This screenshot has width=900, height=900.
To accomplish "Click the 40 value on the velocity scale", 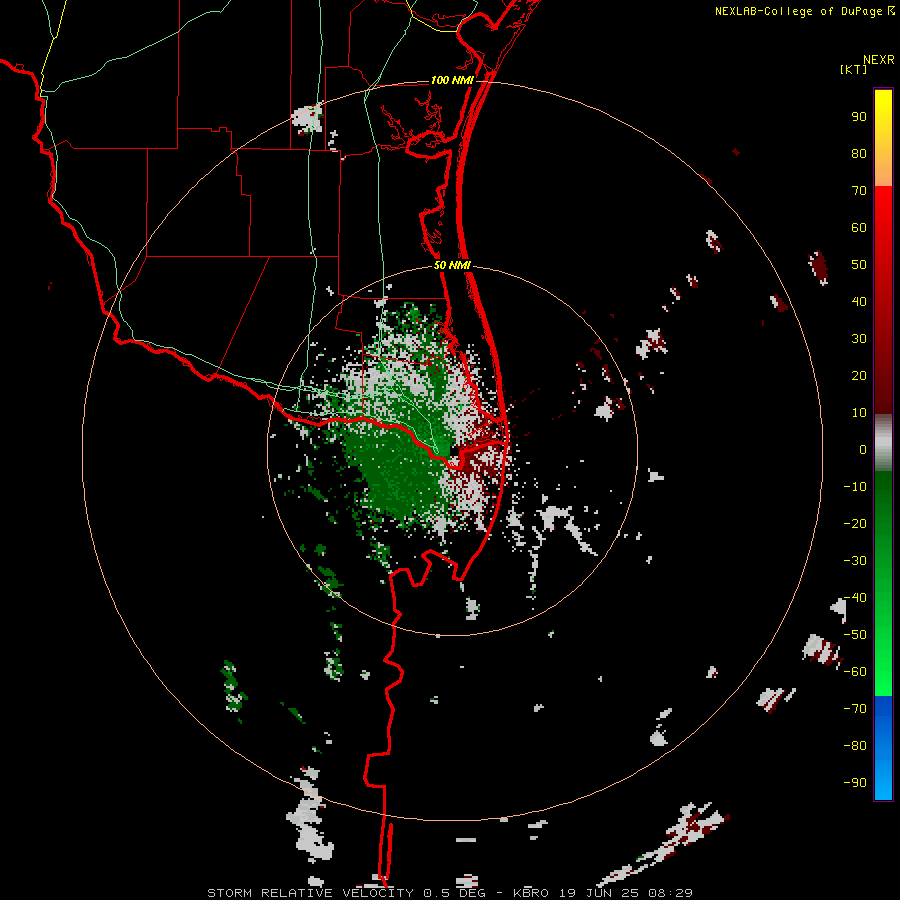I will point(859,302).
